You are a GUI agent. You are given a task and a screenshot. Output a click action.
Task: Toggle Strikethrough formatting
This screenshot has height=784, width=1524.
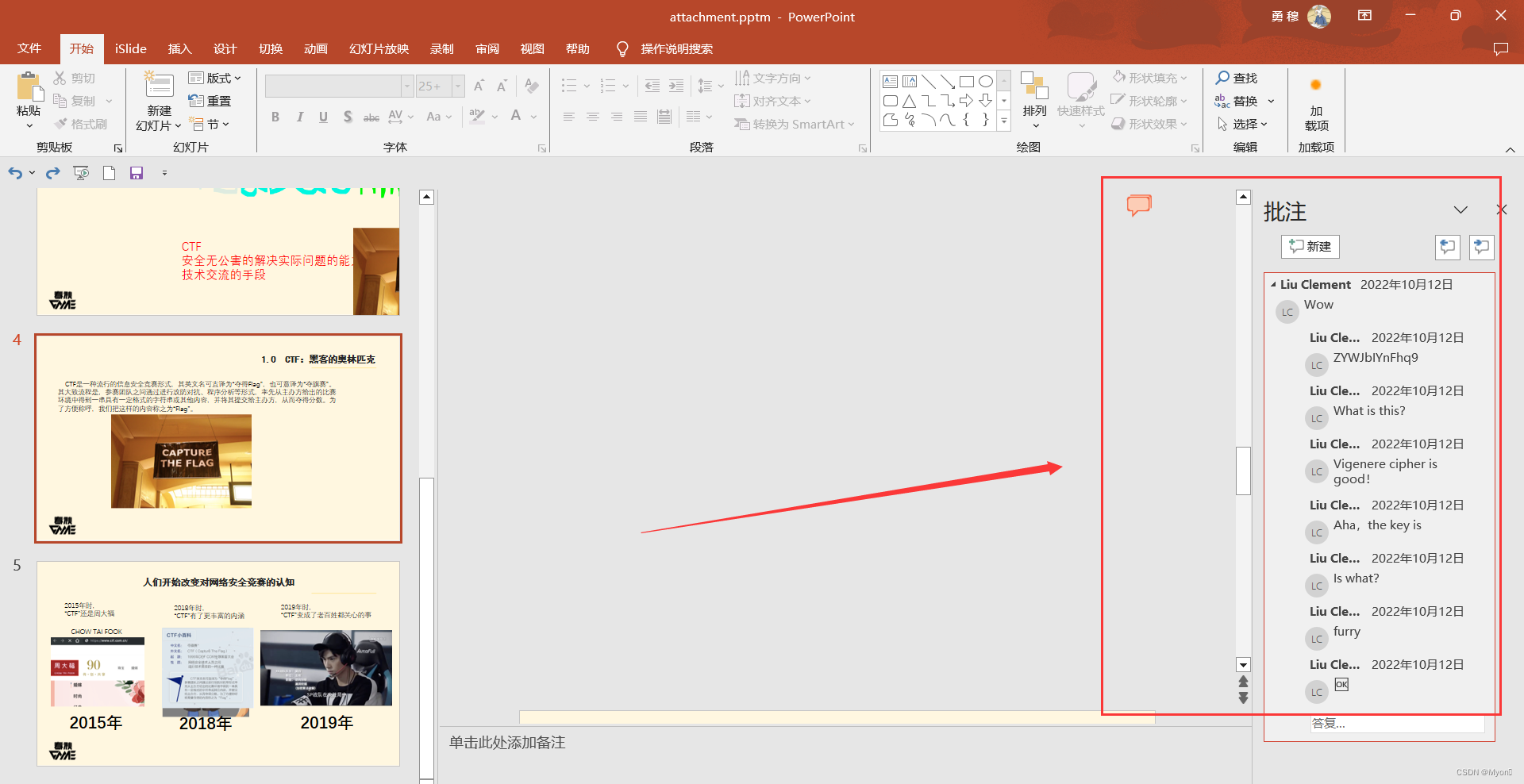371,117
